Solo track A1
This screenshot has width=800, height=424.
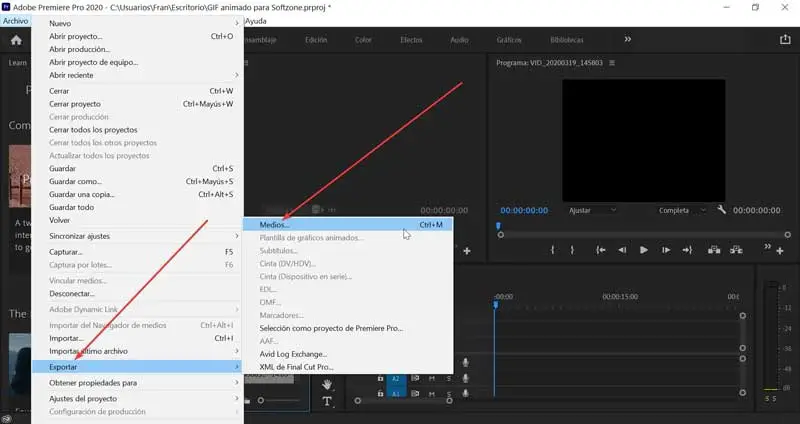tap(449, 394)
